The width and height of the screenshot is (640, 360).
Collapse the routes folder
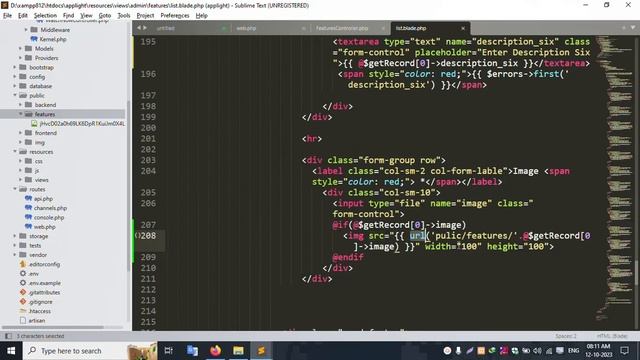(15, 189)
